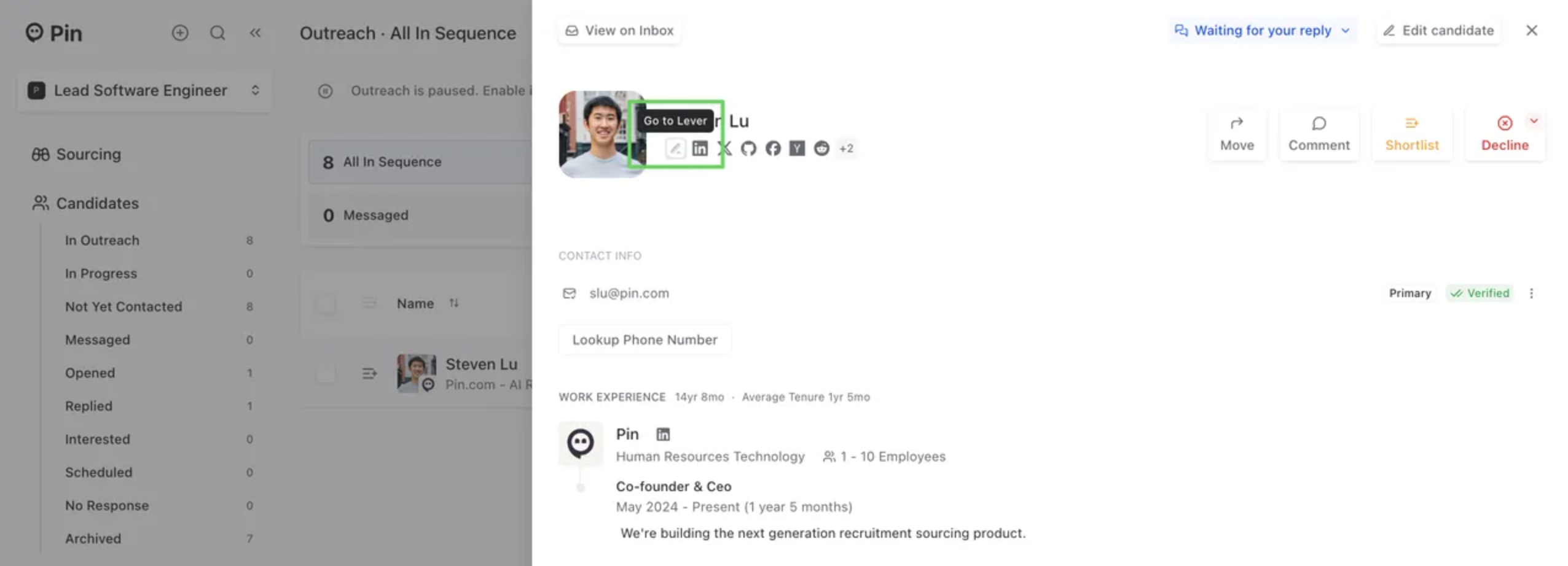Open candidate's GitHub profile icon
The height and width of the screenshot is (566, 1568).
click(x=748, y=149)
